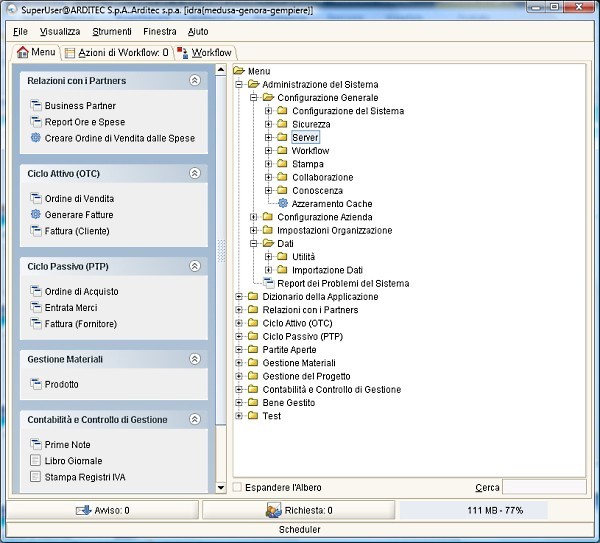The height and width of the screenshot is (543, 600).
Task: Click the Report dei Problemi del Sistema icon
Action: click(268, 283)
